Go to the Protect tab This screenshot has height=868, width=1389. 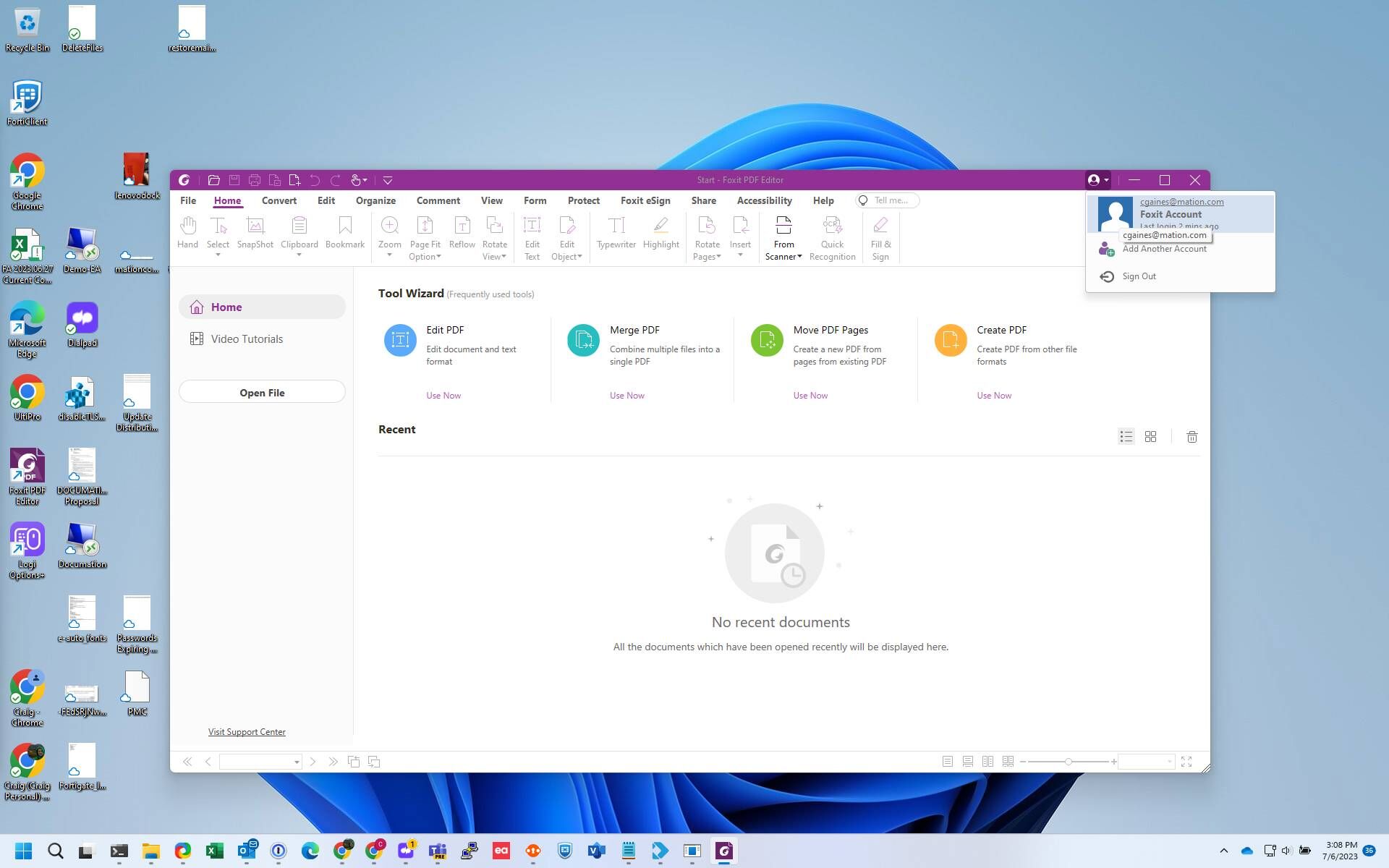pos(583,200)
